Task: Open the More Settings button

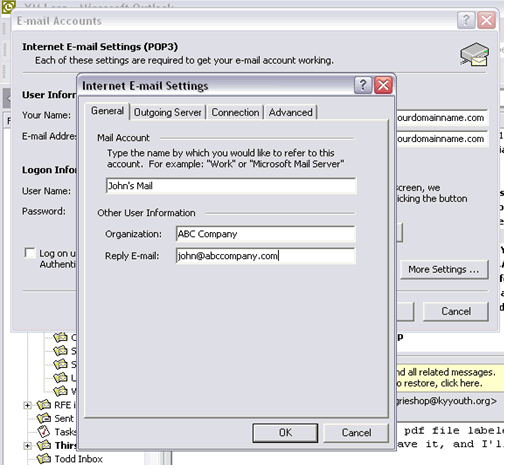Action: 444,269
